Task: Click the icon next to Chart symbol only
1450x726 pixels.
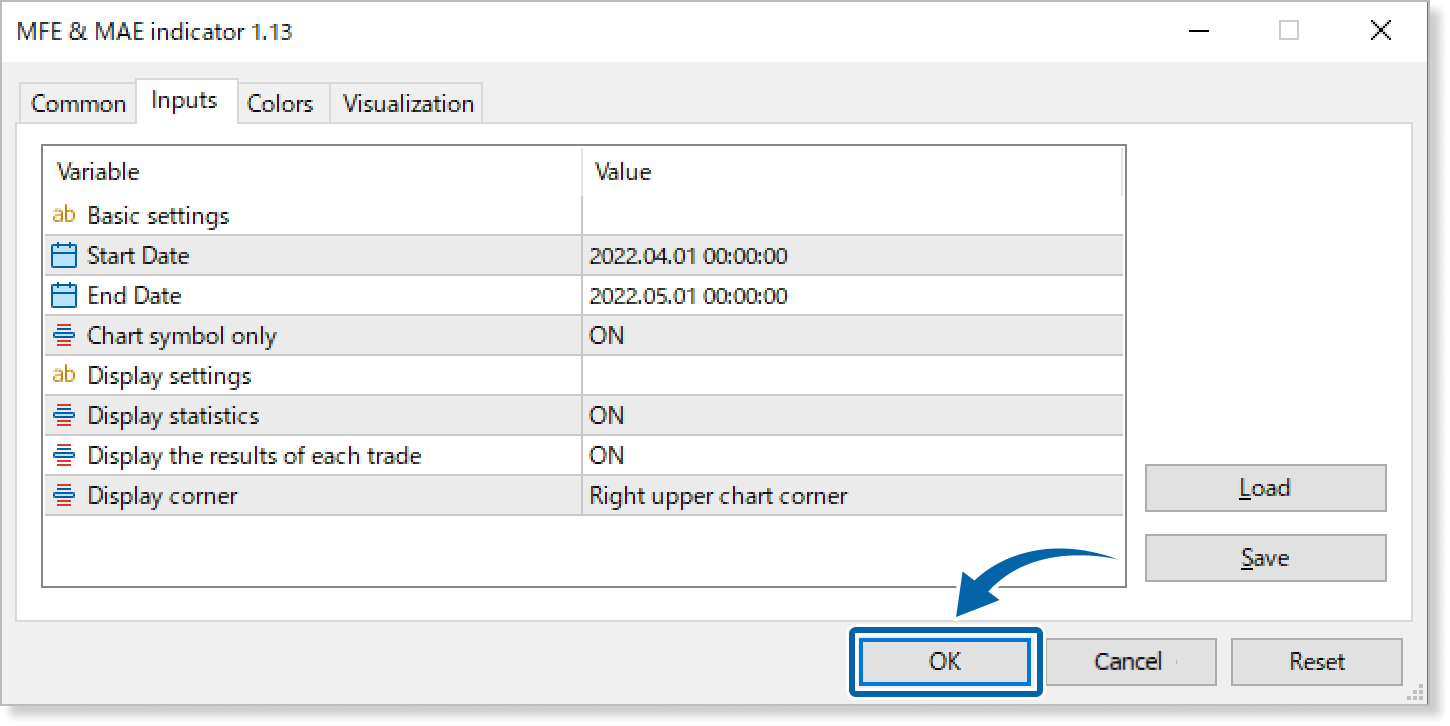Action: [x=64, y=336]
